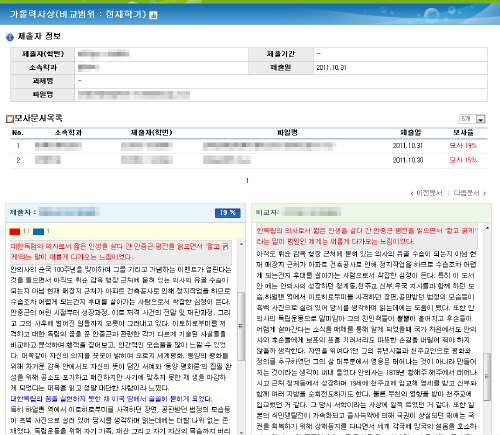Click the date 2011.10.30 in list row 2

(408, 160)
